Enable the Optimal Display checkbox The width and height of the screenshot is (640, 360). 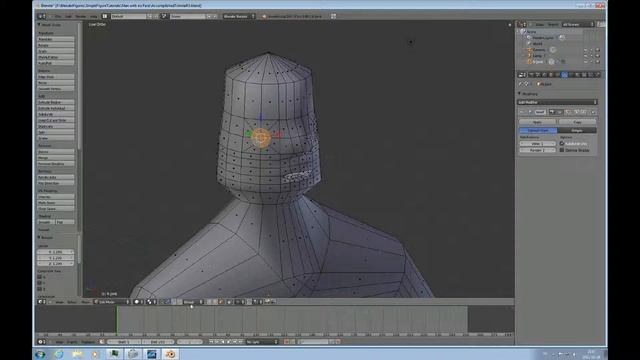pos(562,150)
